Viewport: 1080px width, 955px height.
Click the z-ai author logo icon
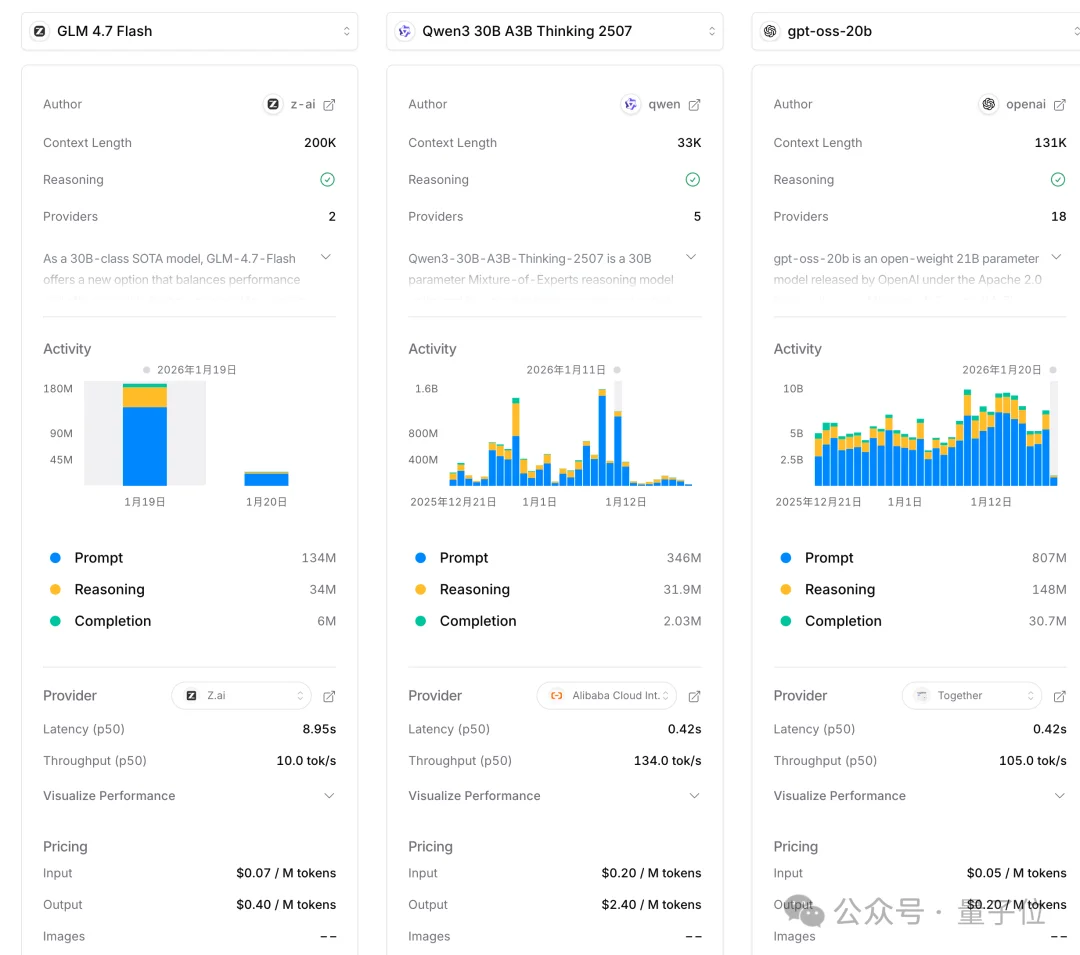273,104
